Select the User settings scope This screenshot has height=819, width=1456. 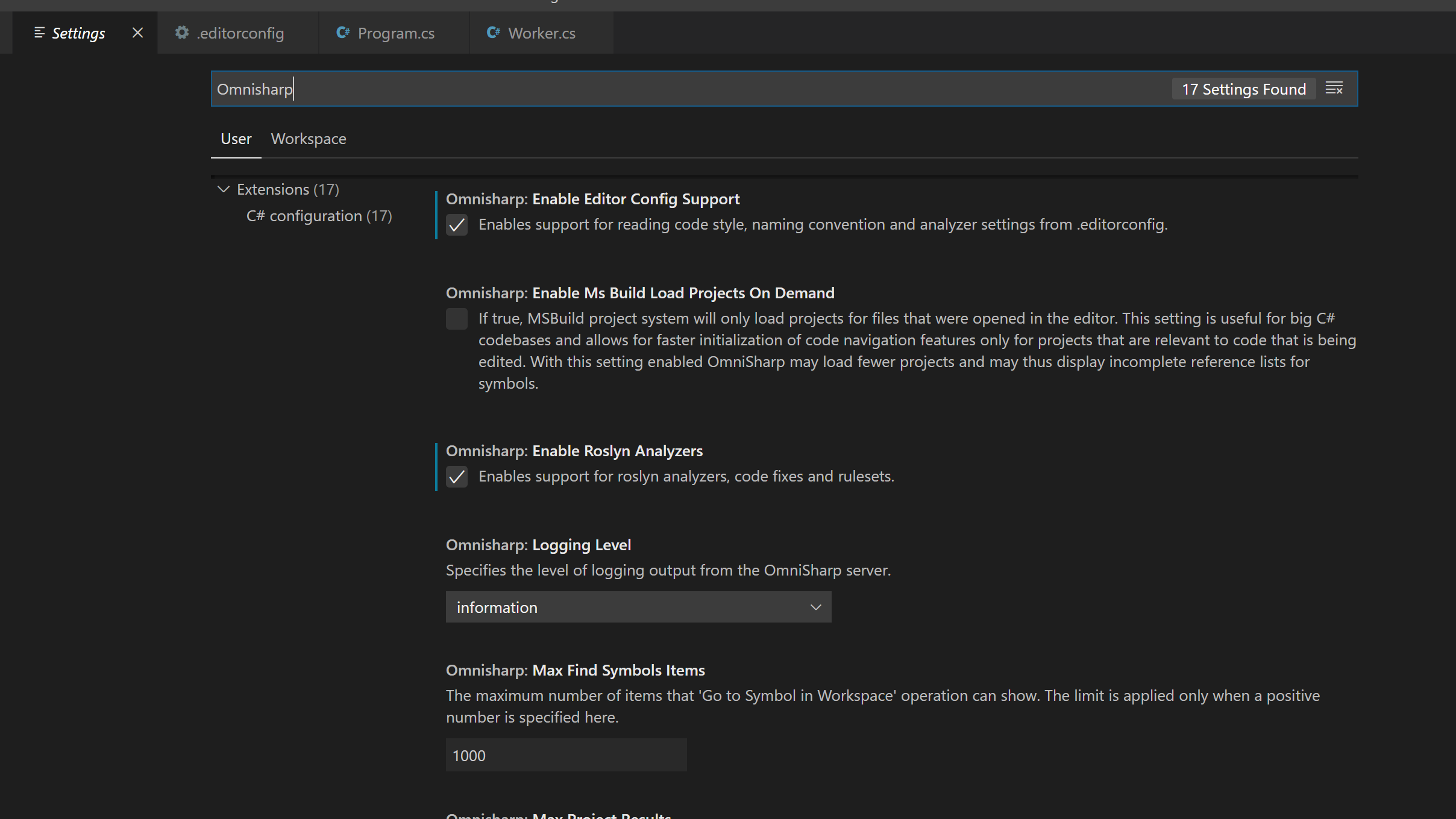236,139
